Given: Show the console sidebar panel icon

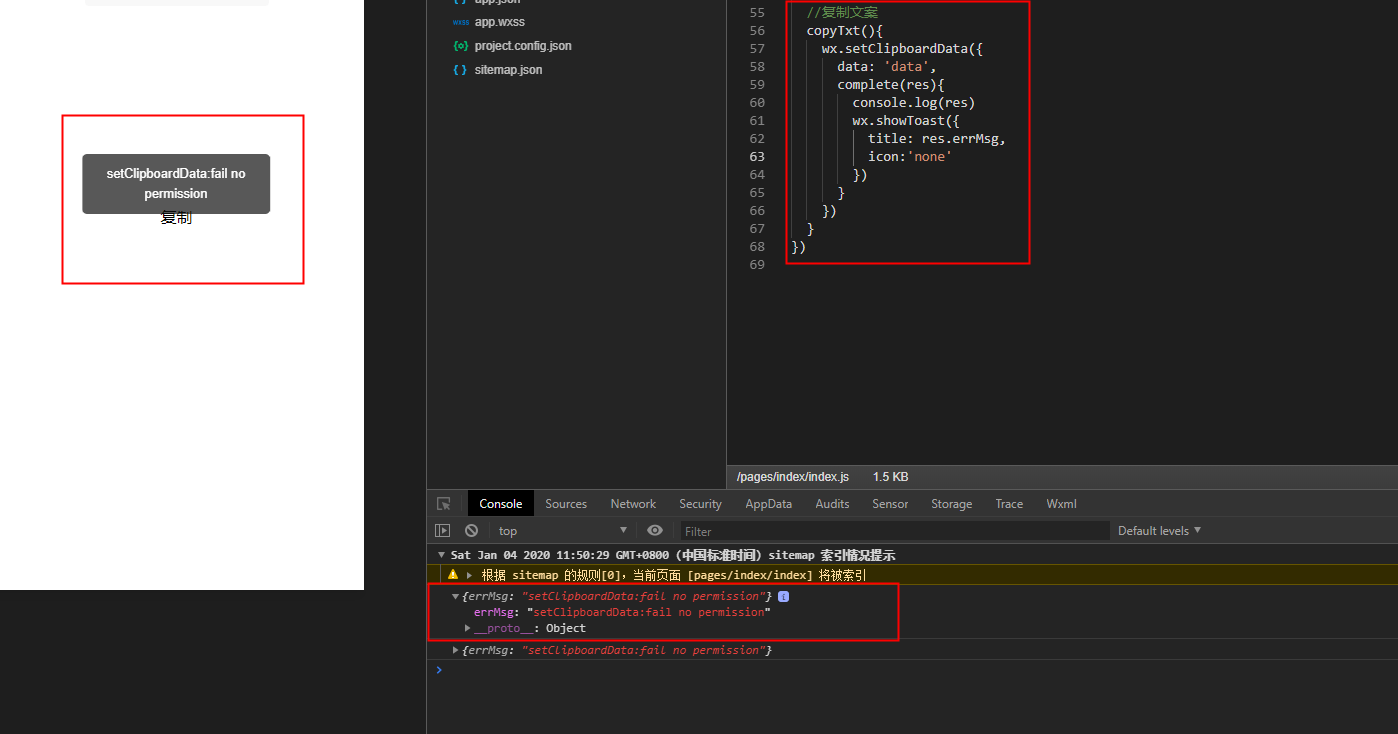Looking at the screenshot, I should pos(442,531).
